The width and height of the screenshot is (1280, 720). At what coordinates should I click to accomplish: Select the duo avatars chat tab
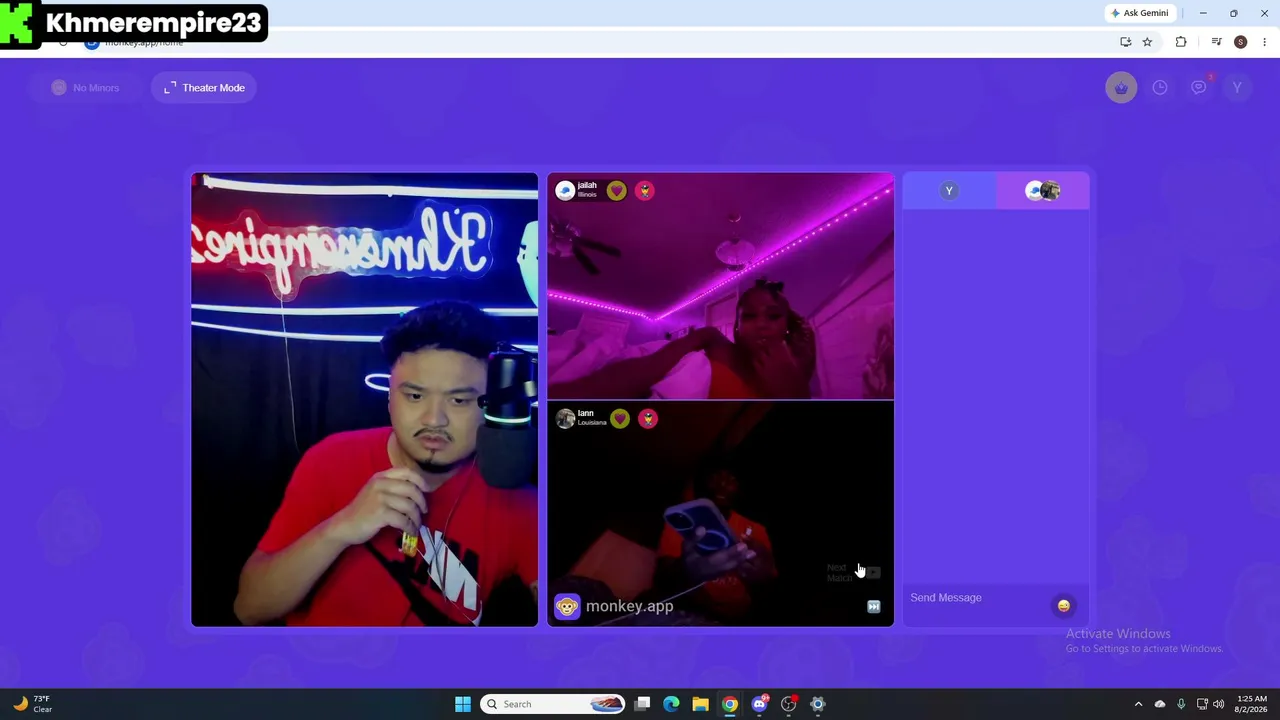[x=1043, y=191]
